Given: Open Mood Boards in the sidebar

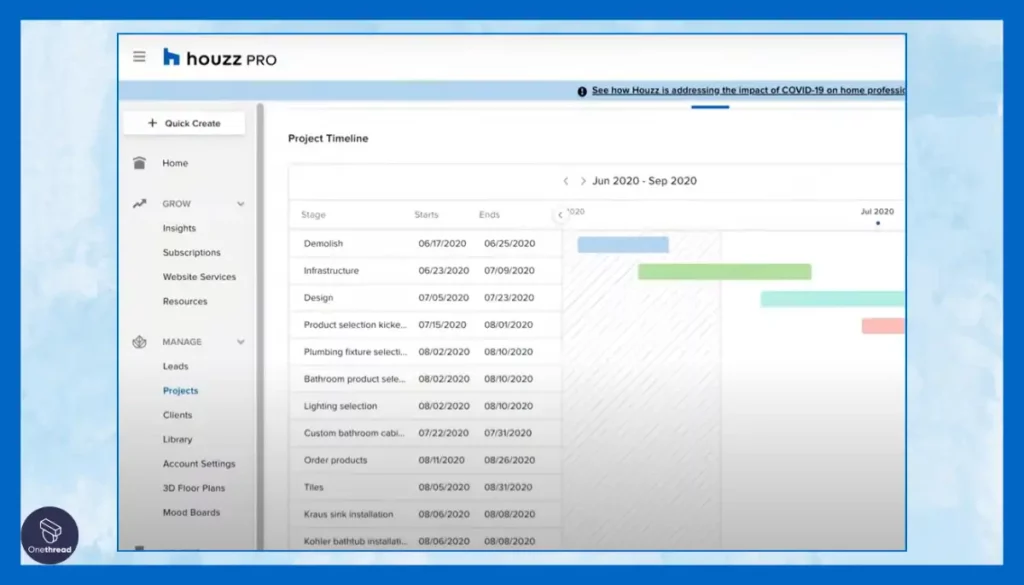Looking at the screenshot, I should click(x=191, y=513).
